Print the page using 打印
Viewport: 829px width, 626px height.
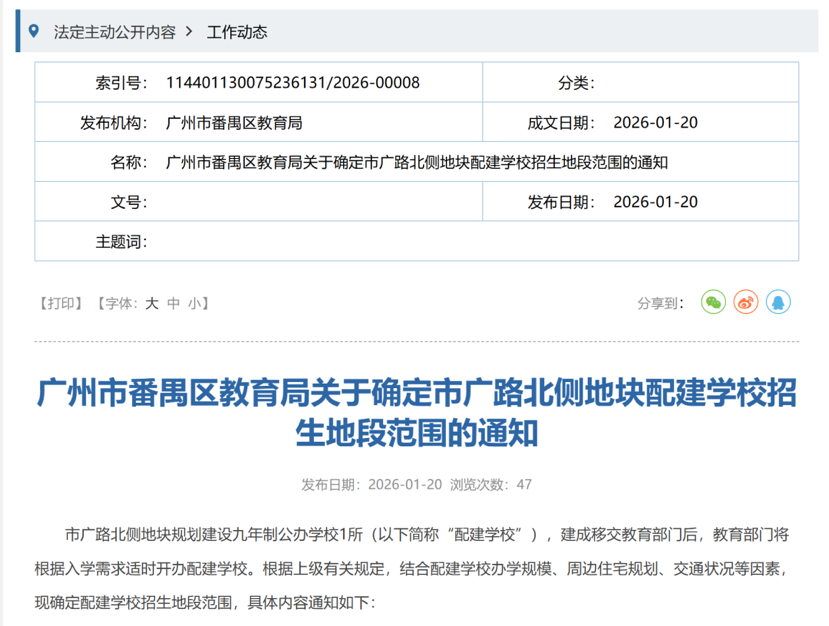[62, 303]
